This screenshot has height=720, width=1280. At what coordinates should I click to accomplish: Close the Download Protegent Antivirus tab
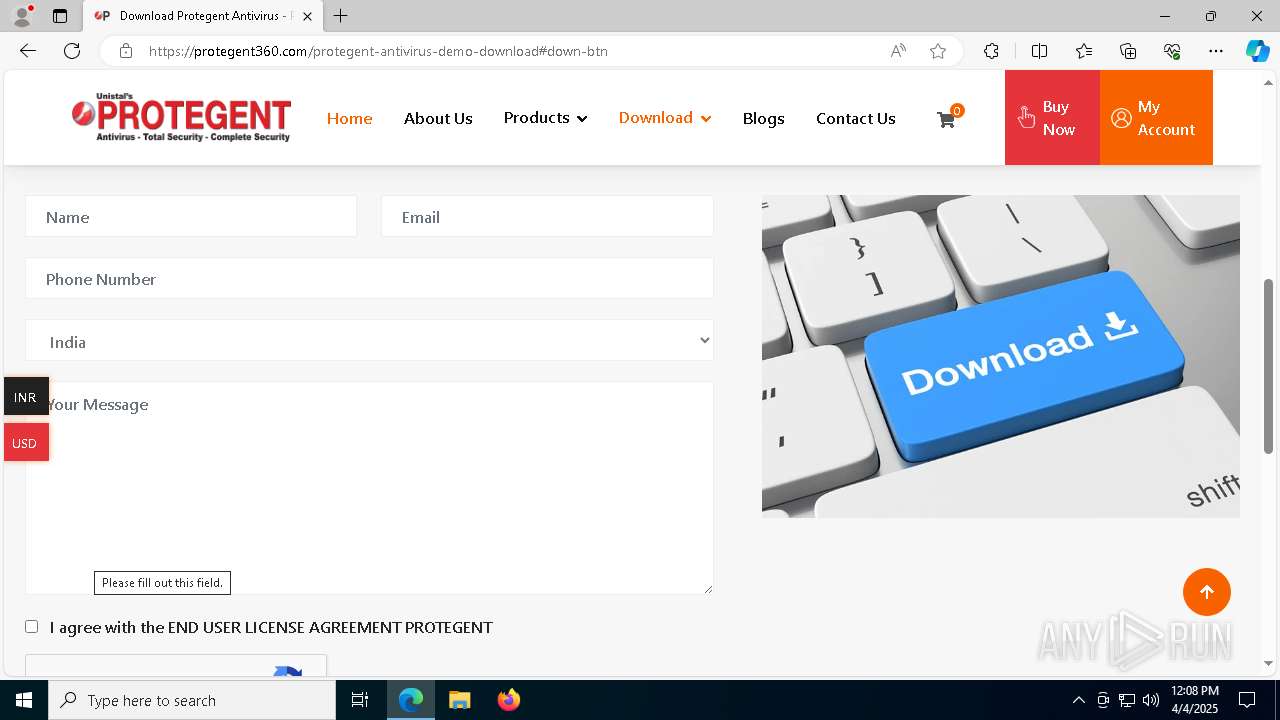(307, 16)
